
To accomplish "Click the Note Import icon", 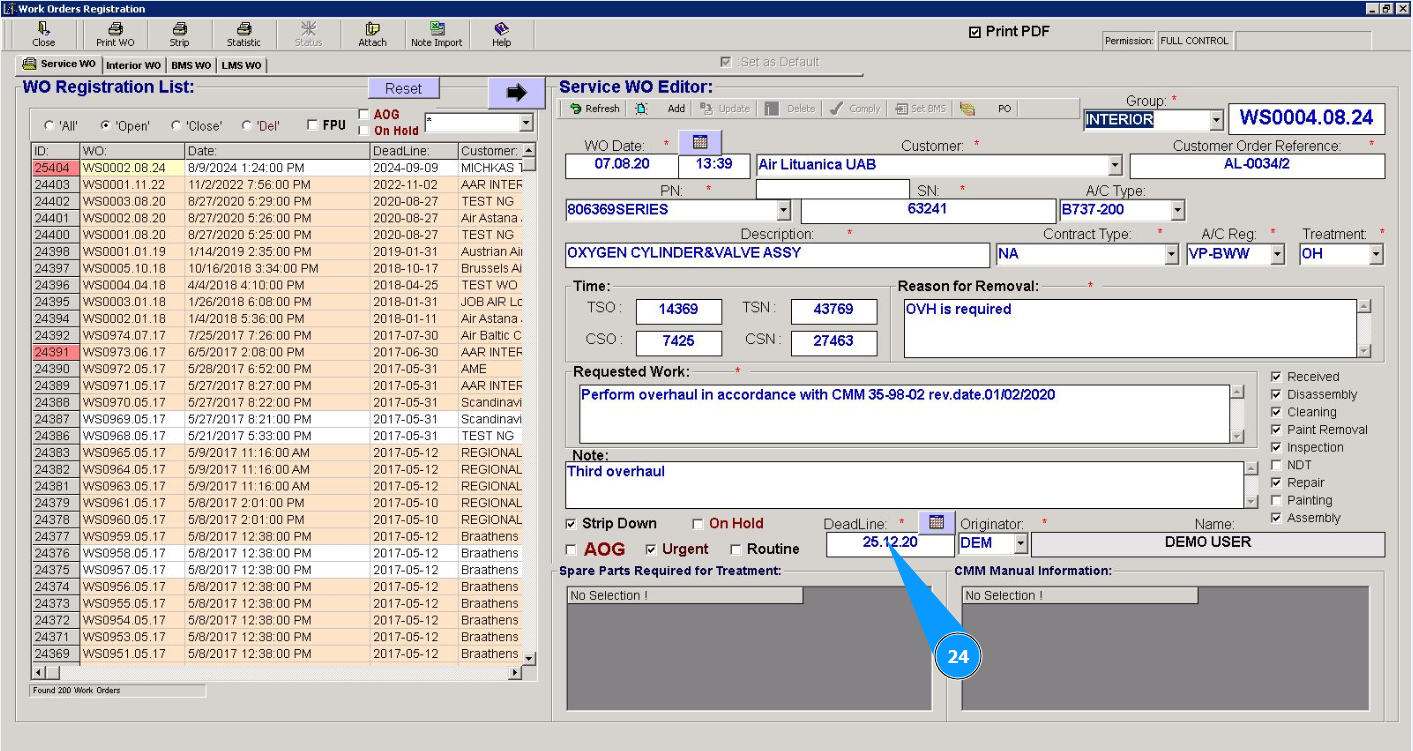I will 436,35.
